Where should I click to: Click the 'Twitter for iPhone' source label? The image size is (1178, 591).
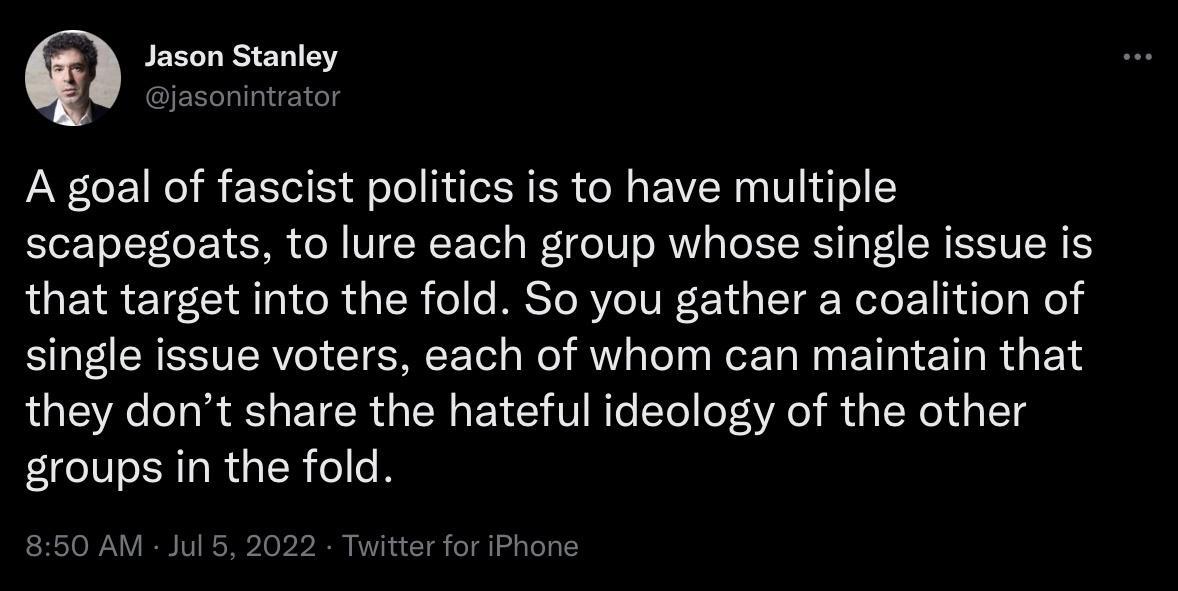[x=462, y=546]
